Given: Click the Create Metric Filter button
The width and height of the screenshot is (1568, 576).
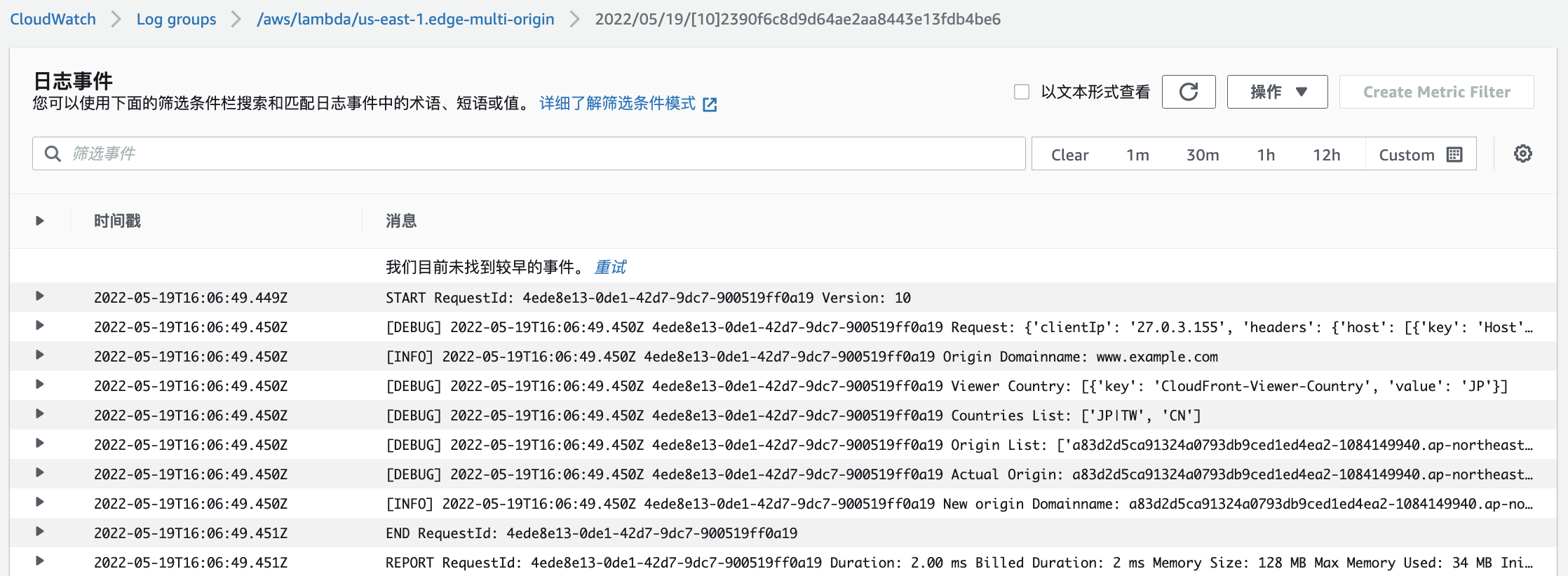Looking at the screenshot, I should [x=1436, y=92].
